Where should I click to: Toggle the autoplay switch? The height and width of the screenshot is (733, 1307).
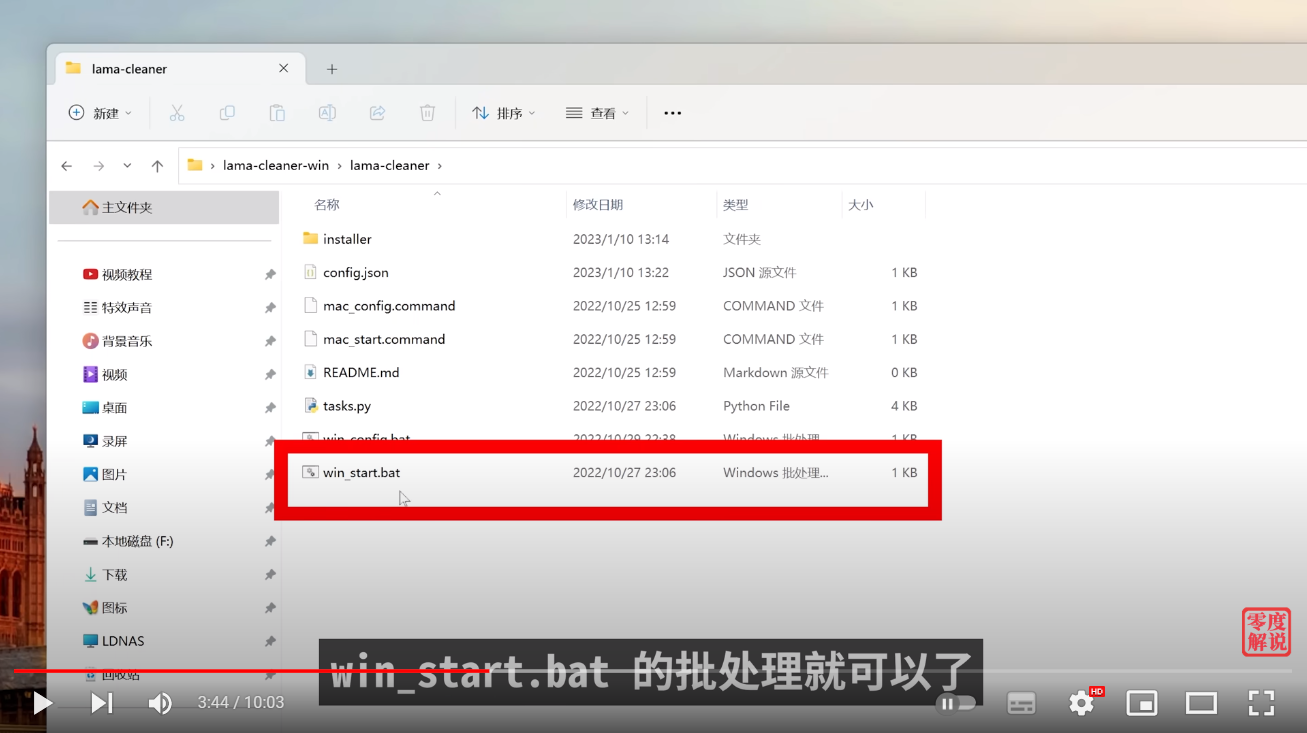click(x=956, y=703)
